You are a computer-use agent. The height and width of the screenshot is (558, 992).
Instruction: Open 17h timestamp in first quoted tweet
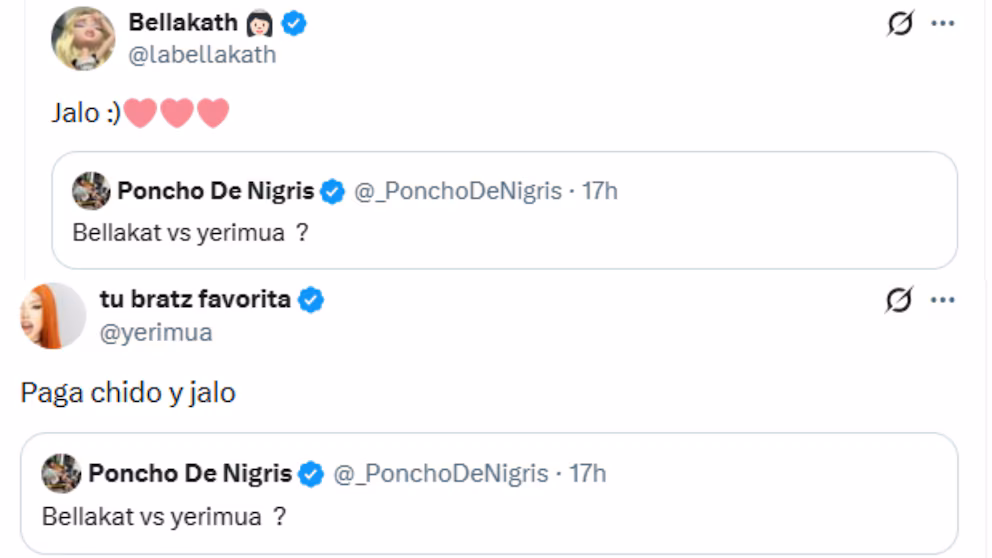click(x=599, y=191)
